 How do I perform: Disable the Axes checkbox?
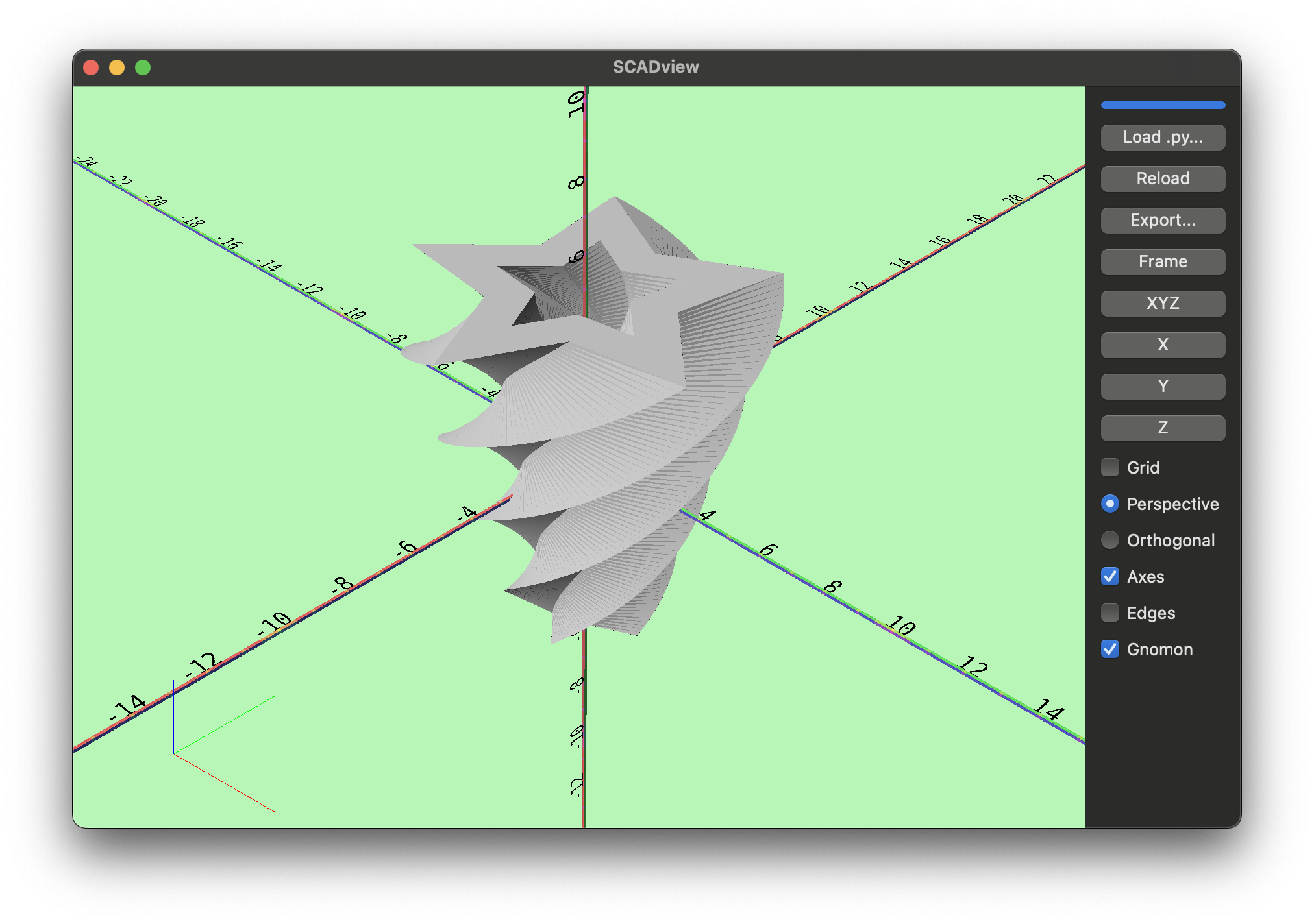(x=1109, y=576)
